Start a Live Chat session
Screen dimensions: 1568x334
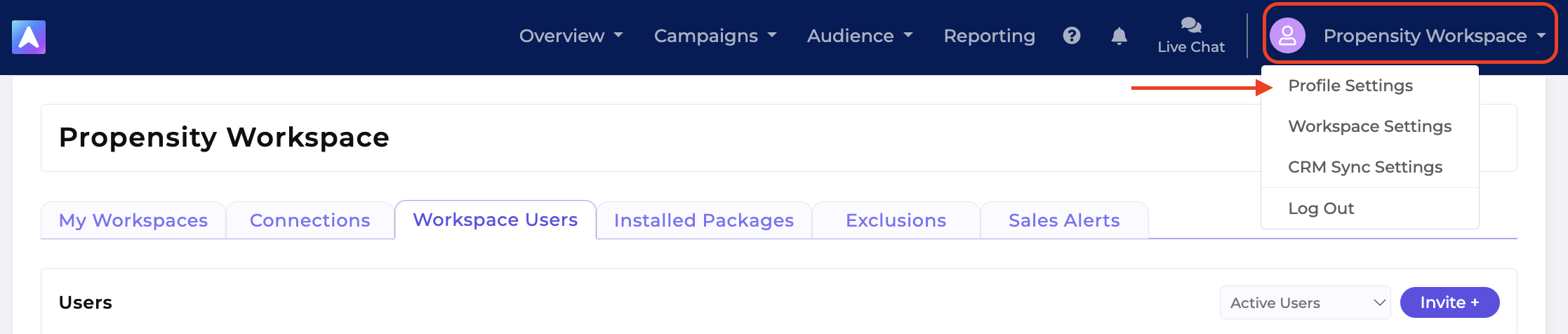[1191, 36]
